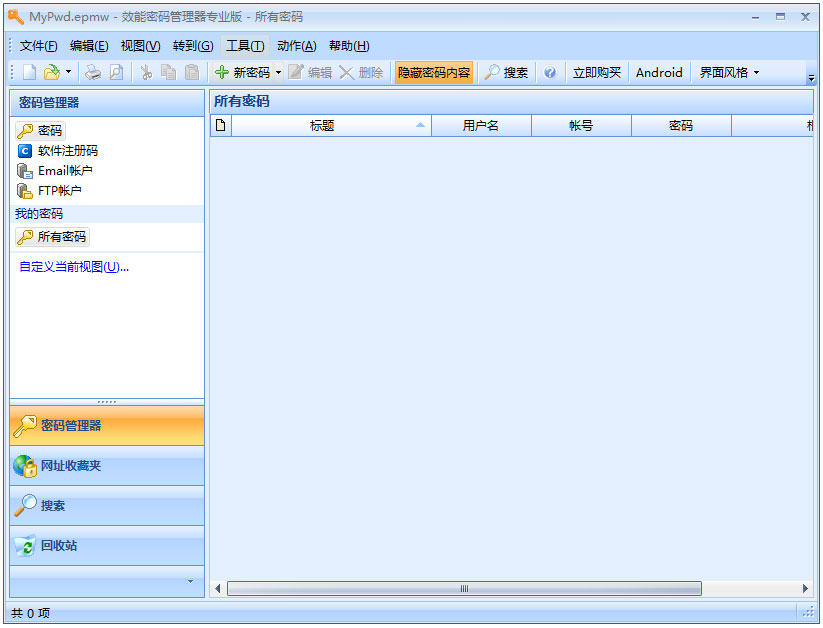Image resolution: width=823 pixels, height=628 pixels.
Task: Click the key app icon in title bar
Action: [16, 17]
